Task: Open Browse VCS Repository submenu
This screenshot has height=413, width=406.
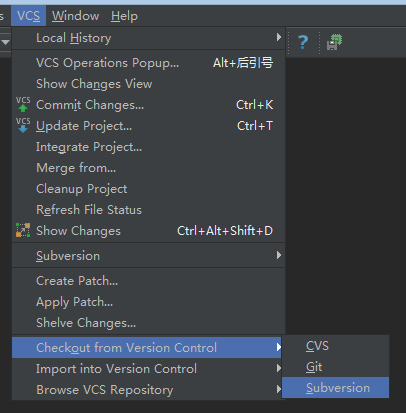Action: point(148,390)
